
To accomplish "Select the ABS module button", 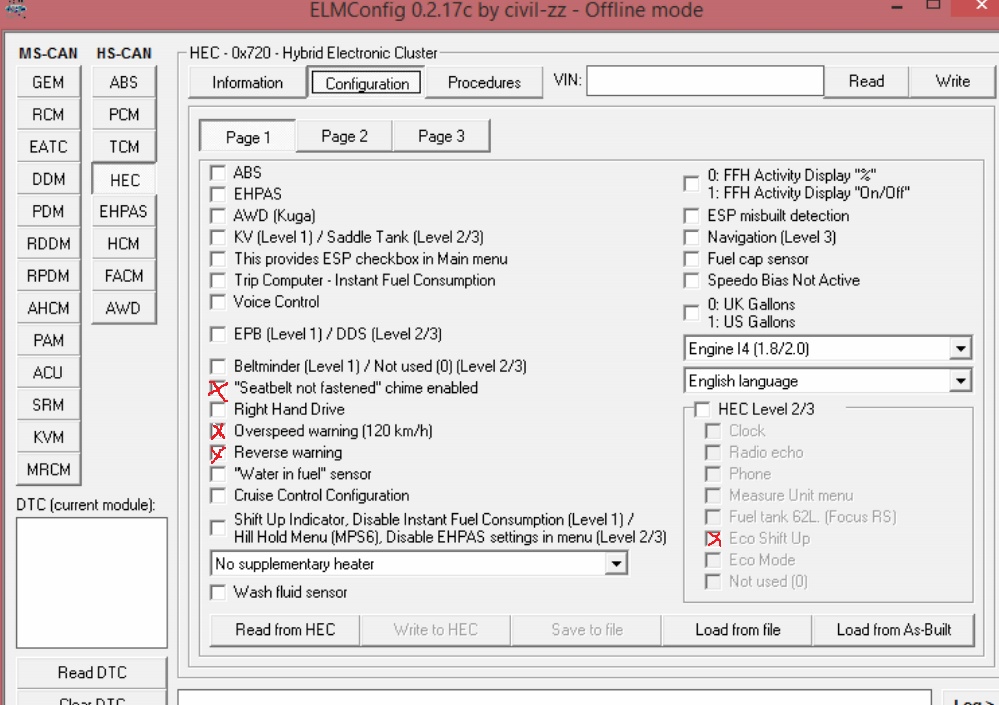I will tap(124, 84).
